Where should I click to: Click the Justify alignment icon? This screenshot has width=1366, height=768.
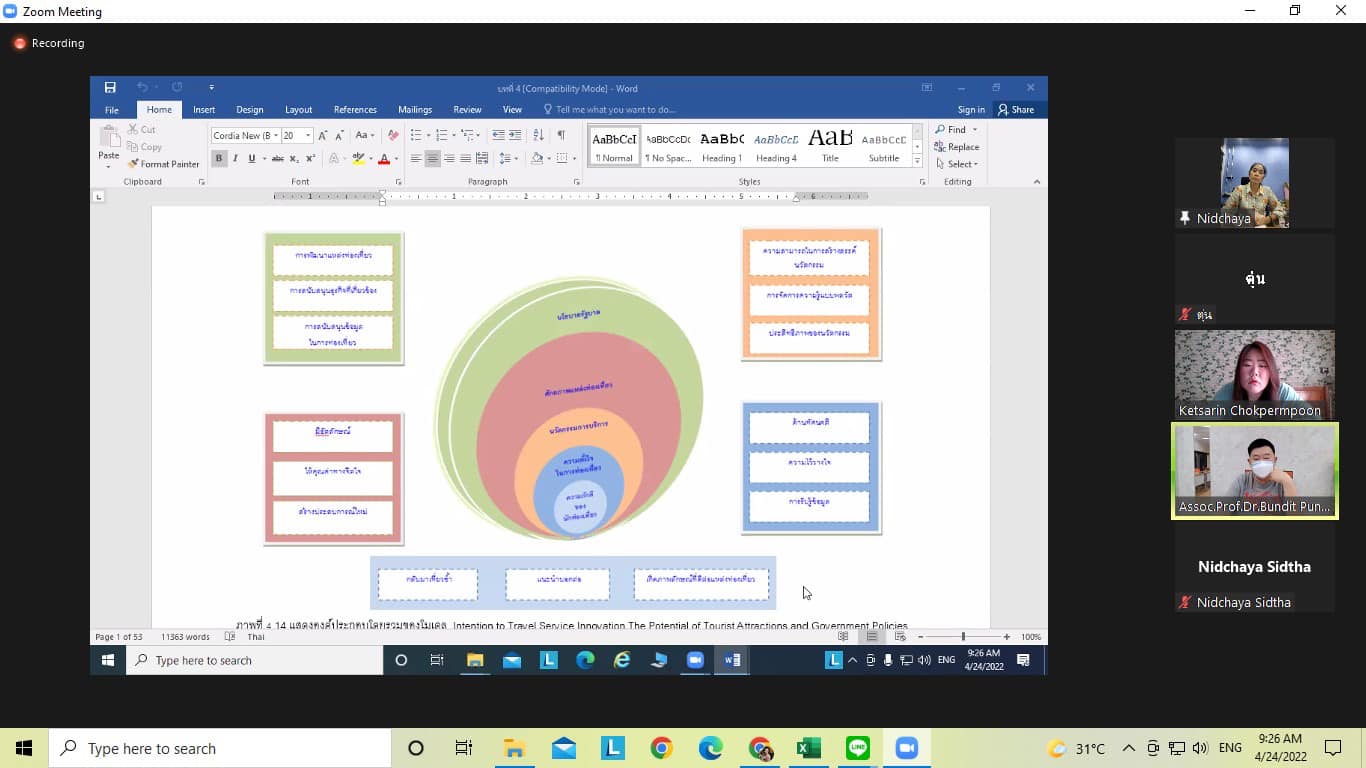coord(465,159)
